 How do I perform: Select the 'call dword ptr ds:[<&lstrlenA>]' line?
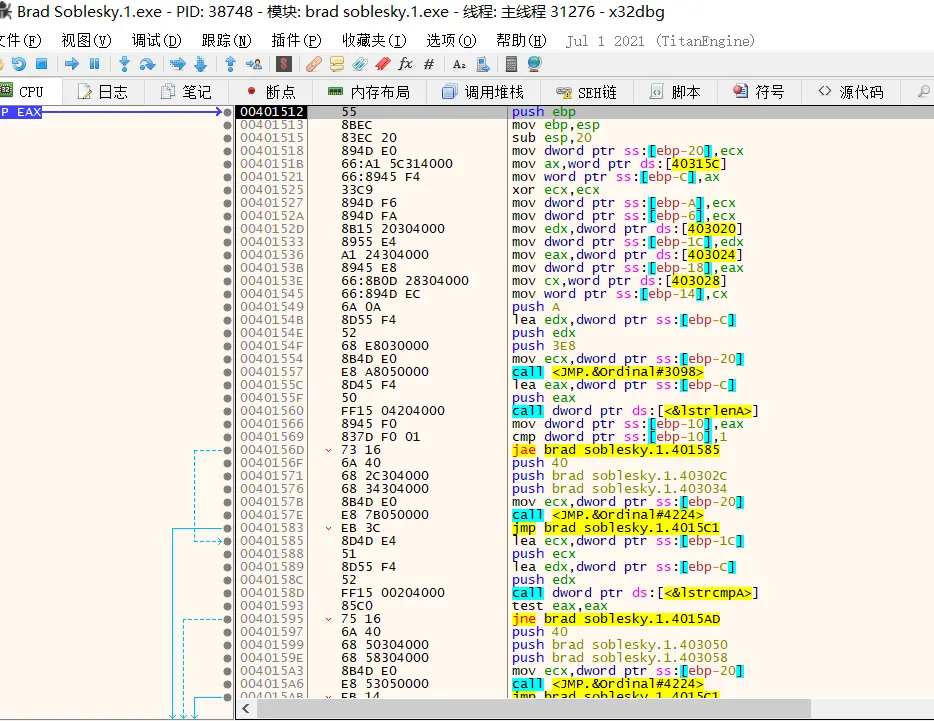click(x=635, y=411)
